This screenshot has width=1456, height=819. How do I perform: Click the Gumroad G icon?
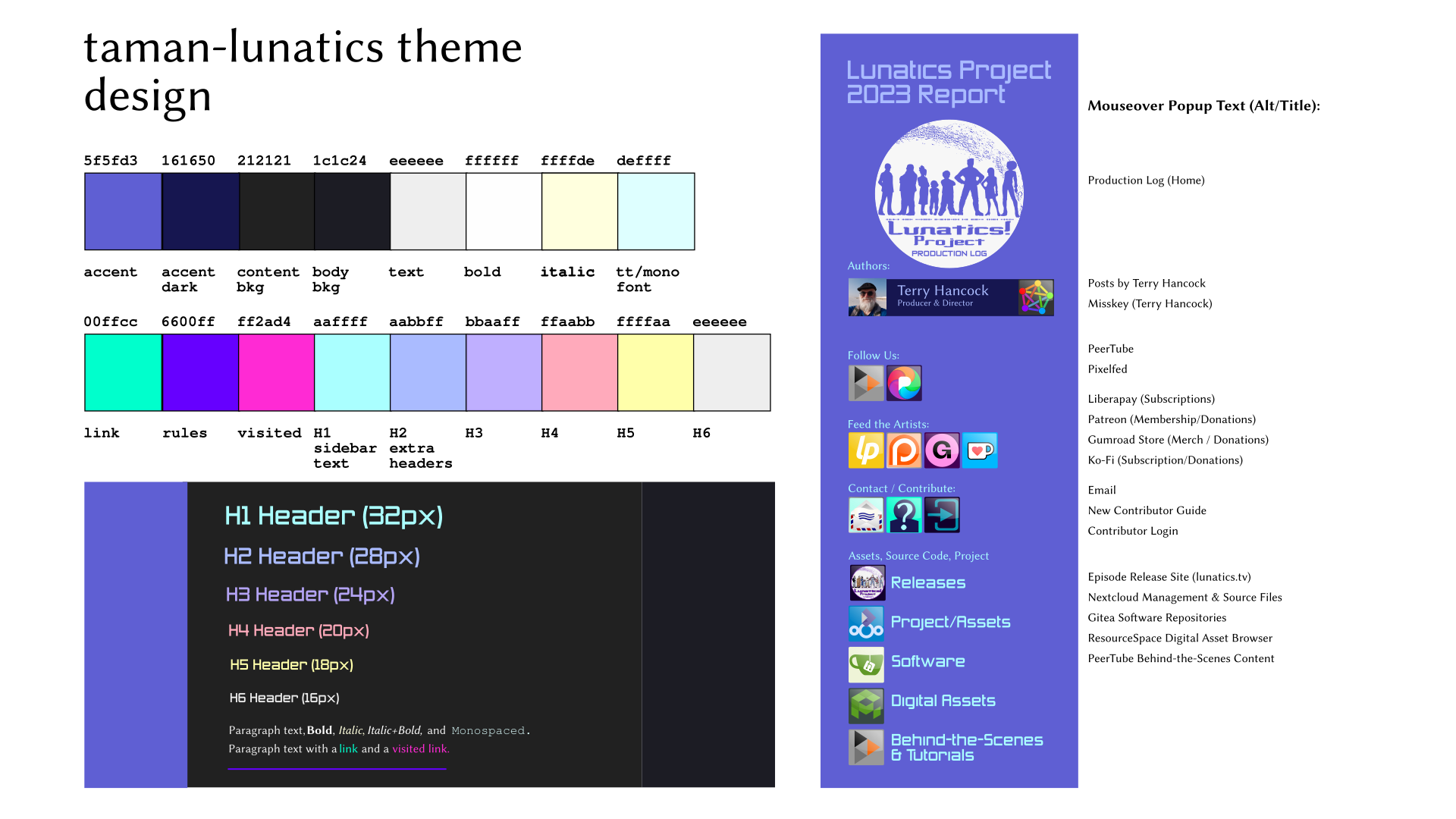click(942, 450)
